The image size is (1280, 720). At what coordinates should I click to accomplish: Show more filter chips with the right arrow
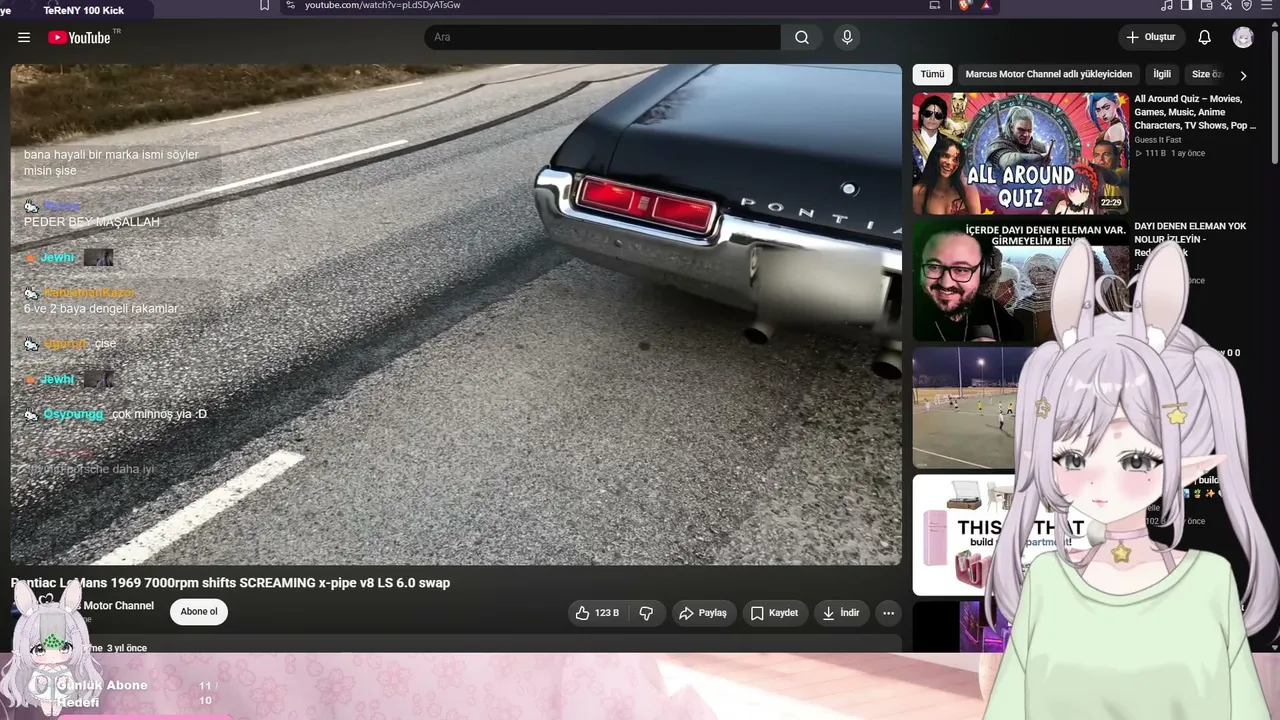click(x=1243, y=75)
